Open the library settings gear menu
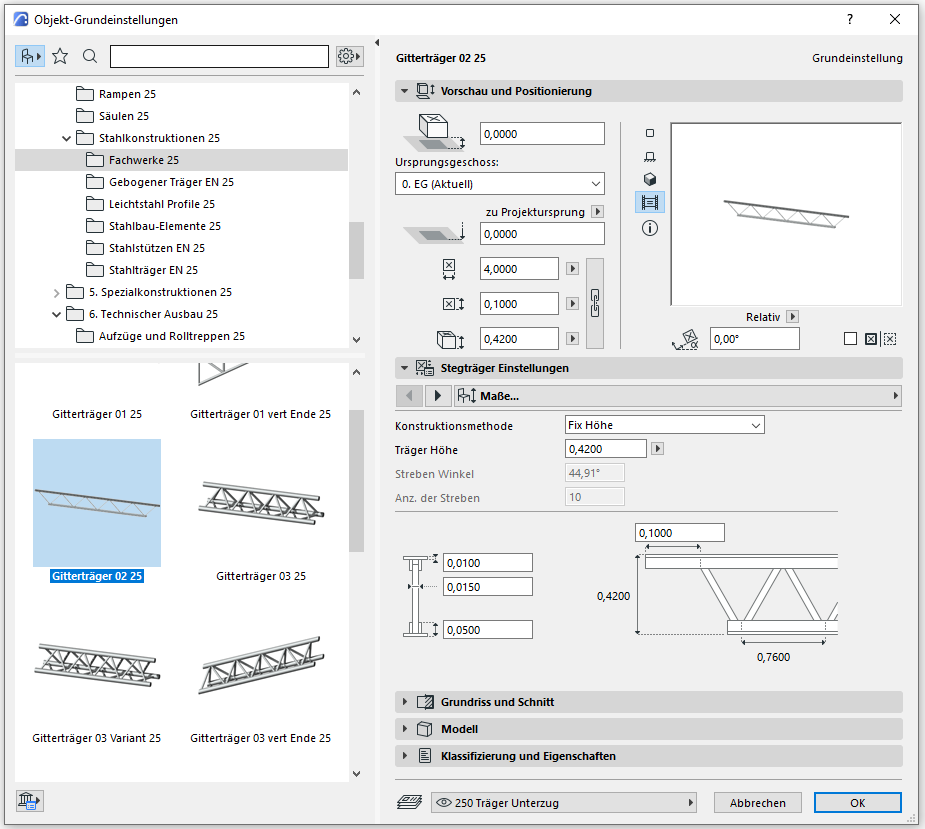925x829 pixels. tap(348, 56)
